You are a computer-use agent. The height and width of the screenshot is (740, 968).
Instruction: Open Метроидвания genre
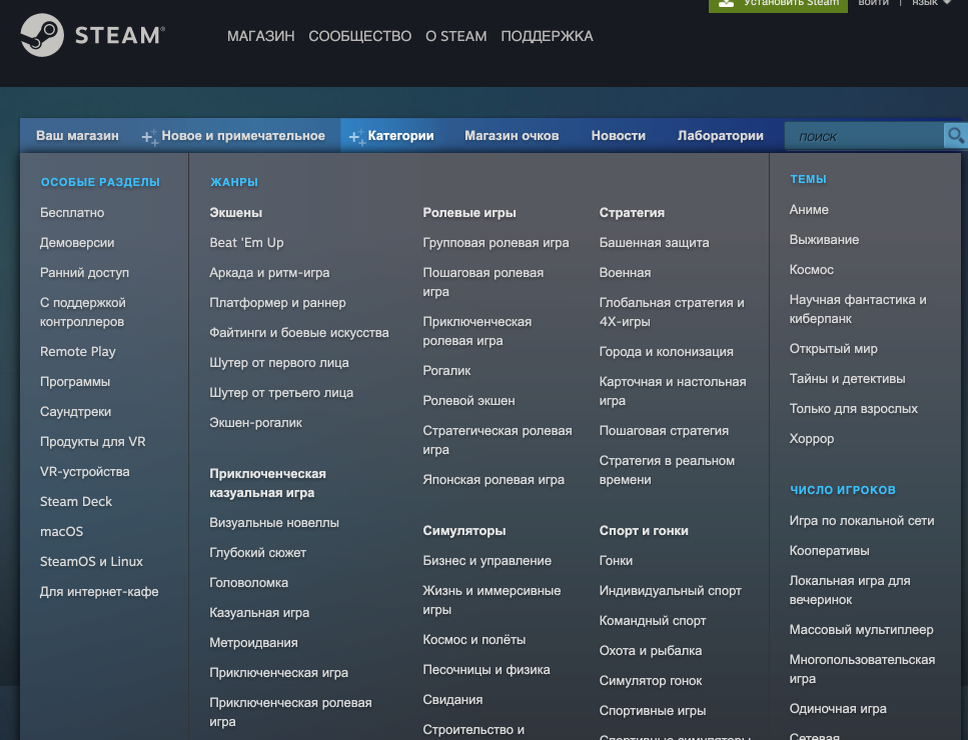coord(253,642)
